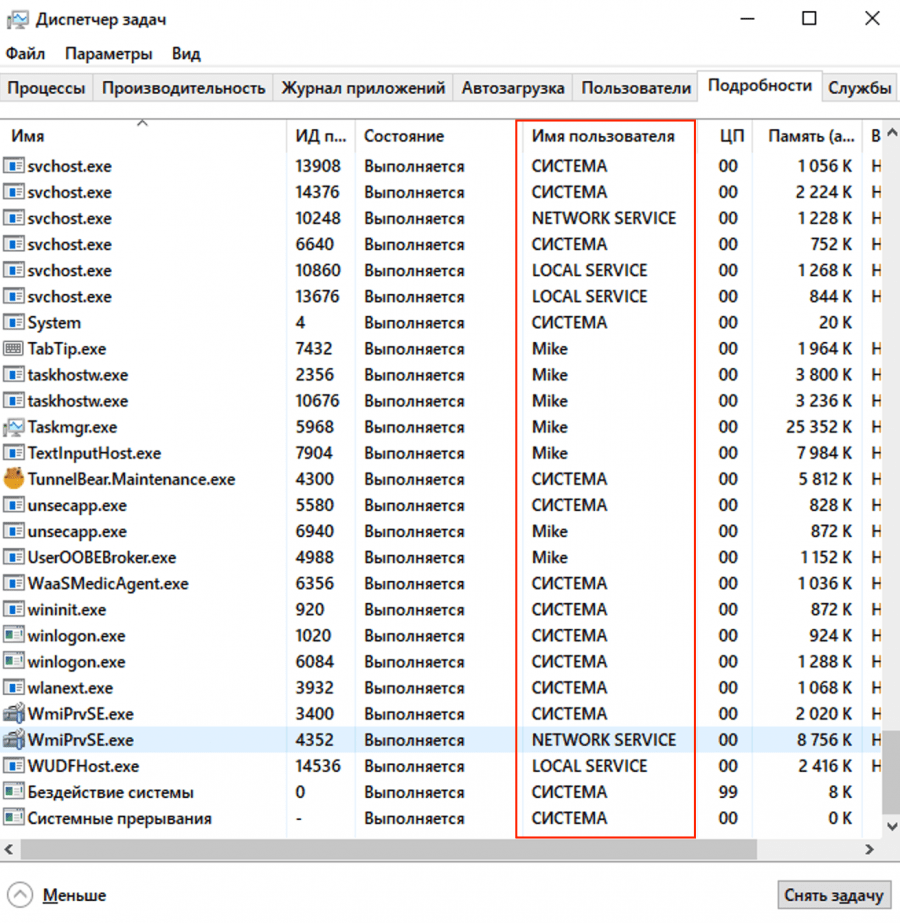Switch to the Производительность tab
Screen dimensions: 900x923
pos(183,88)
